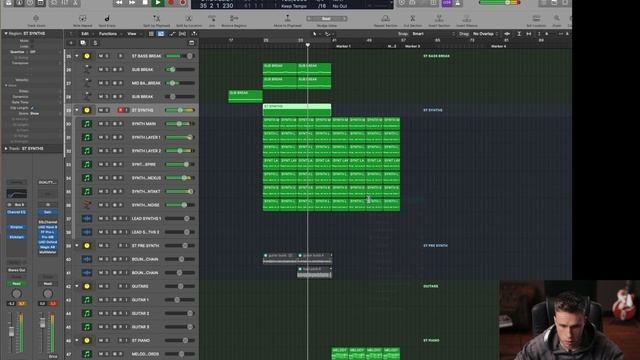Image resolution: width=640 pixels, height=360 pixels.
Task: Solo the GUITAR 2 track
Action: click(x=107, y=313)
